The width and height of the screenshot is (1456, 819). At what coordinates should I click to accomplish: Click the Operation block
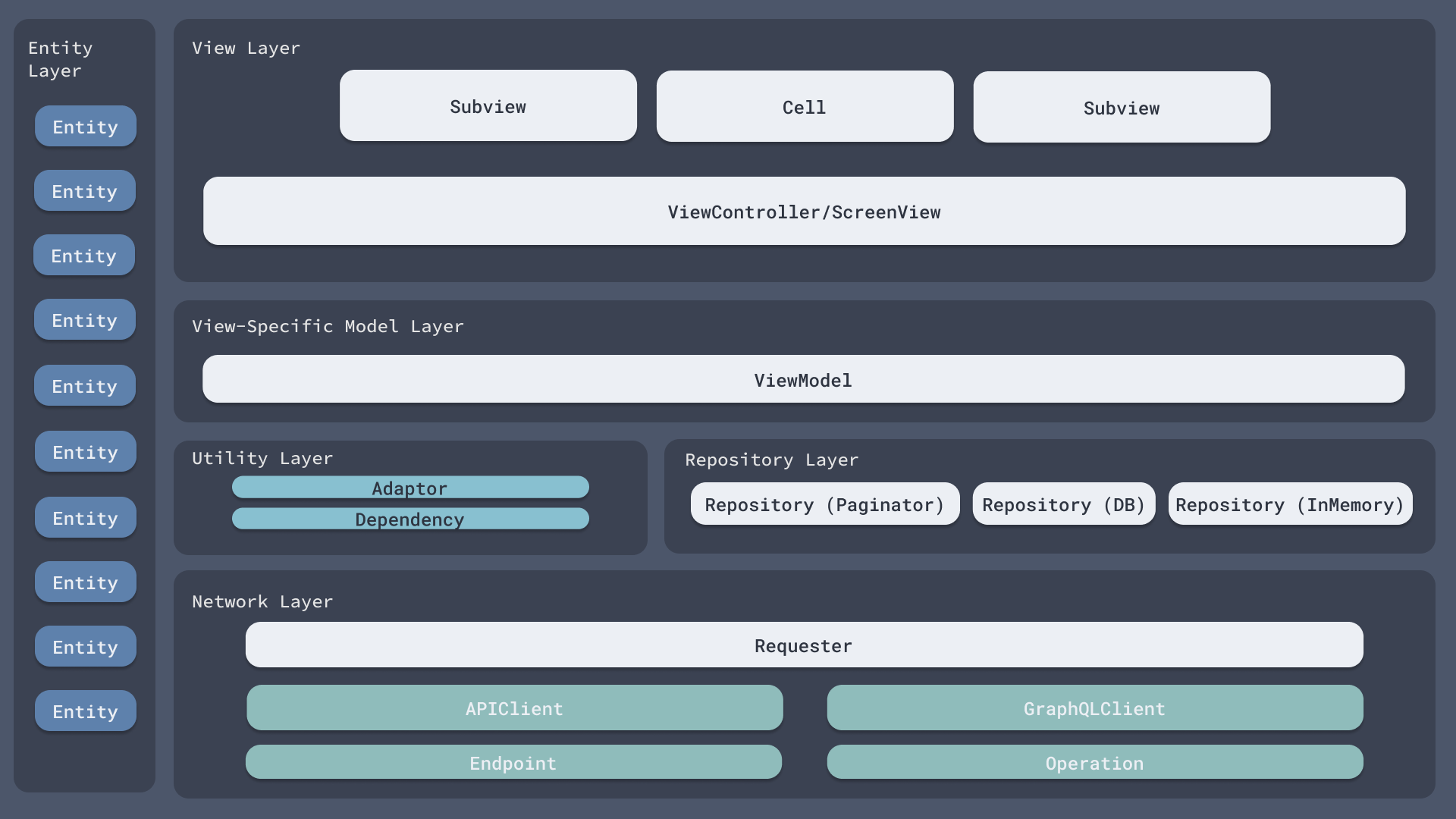[x=1094, y=762]
